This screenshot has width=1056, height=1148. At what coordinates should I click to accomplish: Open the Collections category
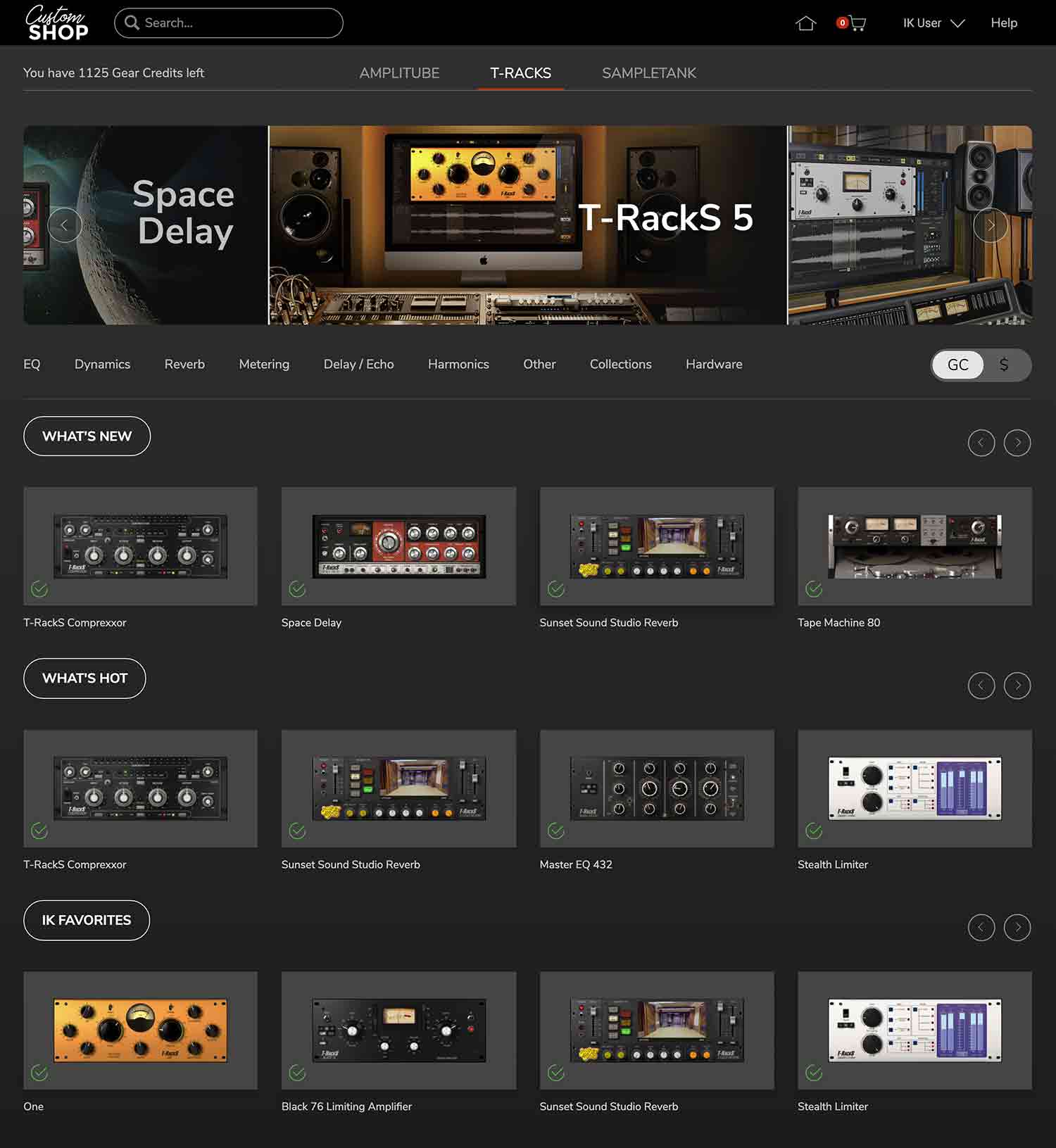pos(620,364)
